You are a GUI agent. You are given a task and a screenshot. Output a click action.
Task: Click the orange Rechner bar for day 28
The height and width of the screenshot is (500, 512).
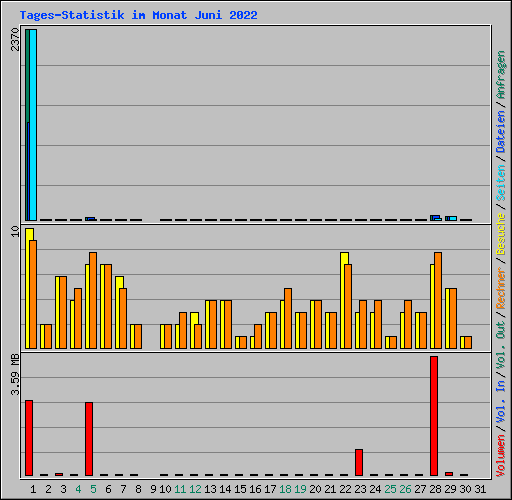pos(438,300)
